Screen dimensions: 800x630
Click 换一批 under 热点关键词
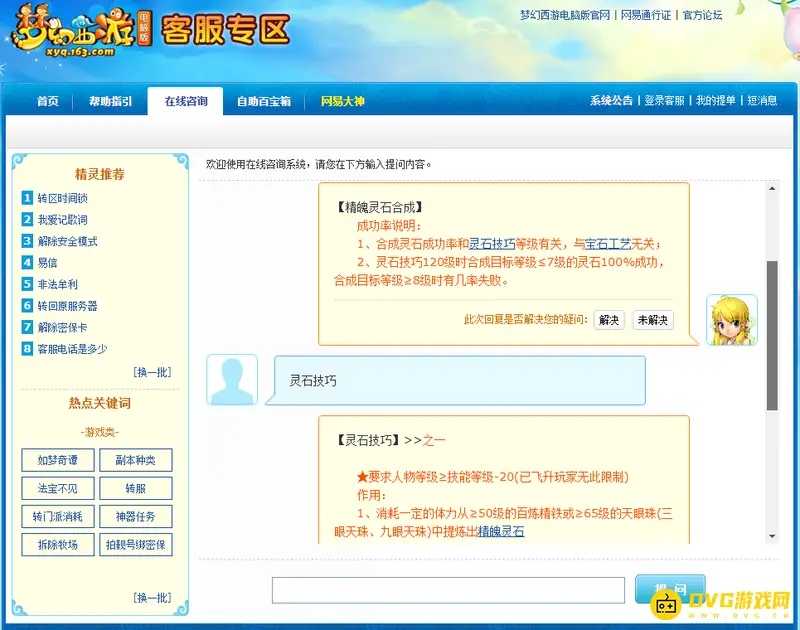tap(153, 597)
